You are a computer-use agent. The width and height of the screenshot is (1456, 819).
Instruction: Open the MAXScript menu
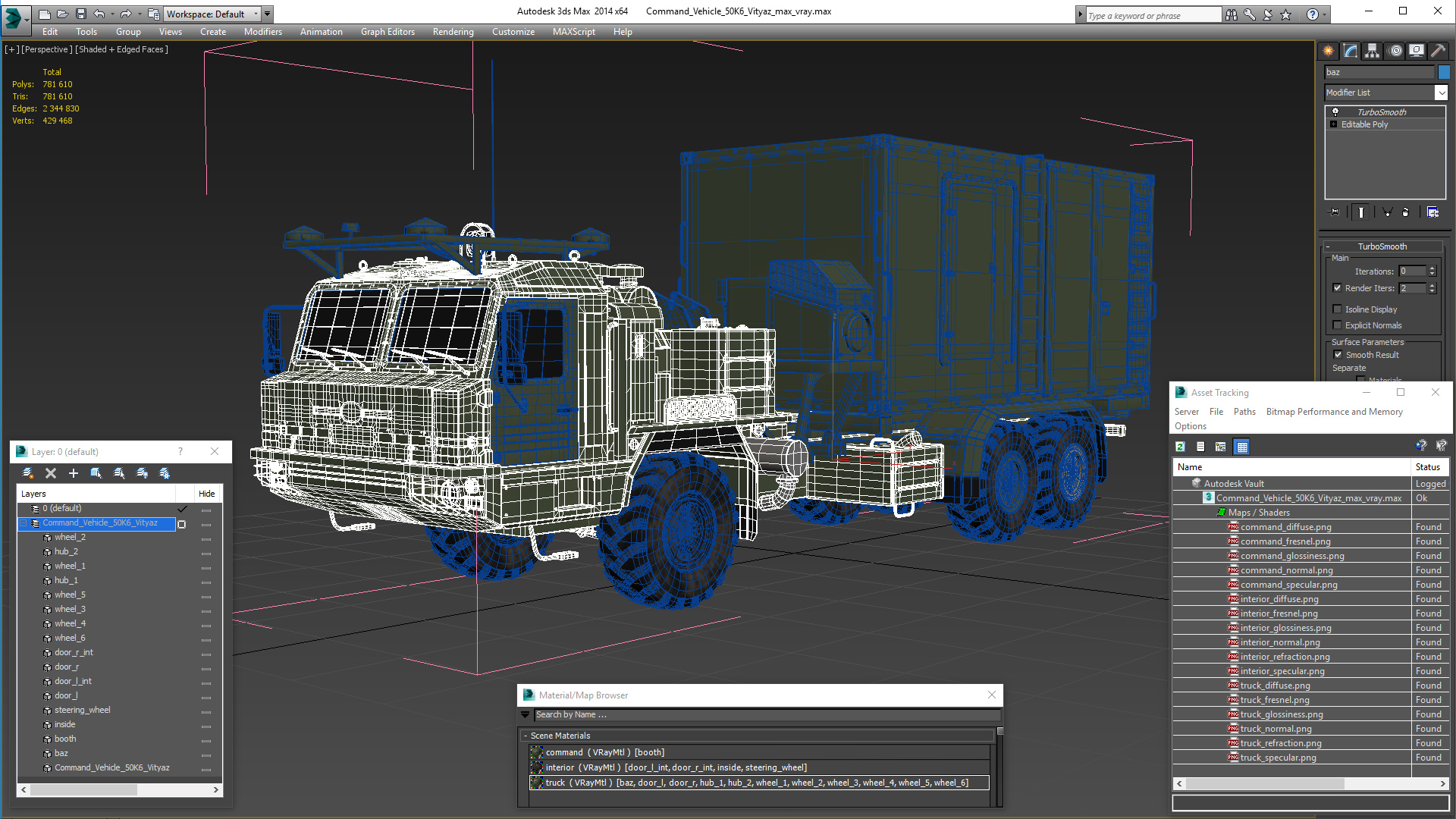(x=573, y=32)
